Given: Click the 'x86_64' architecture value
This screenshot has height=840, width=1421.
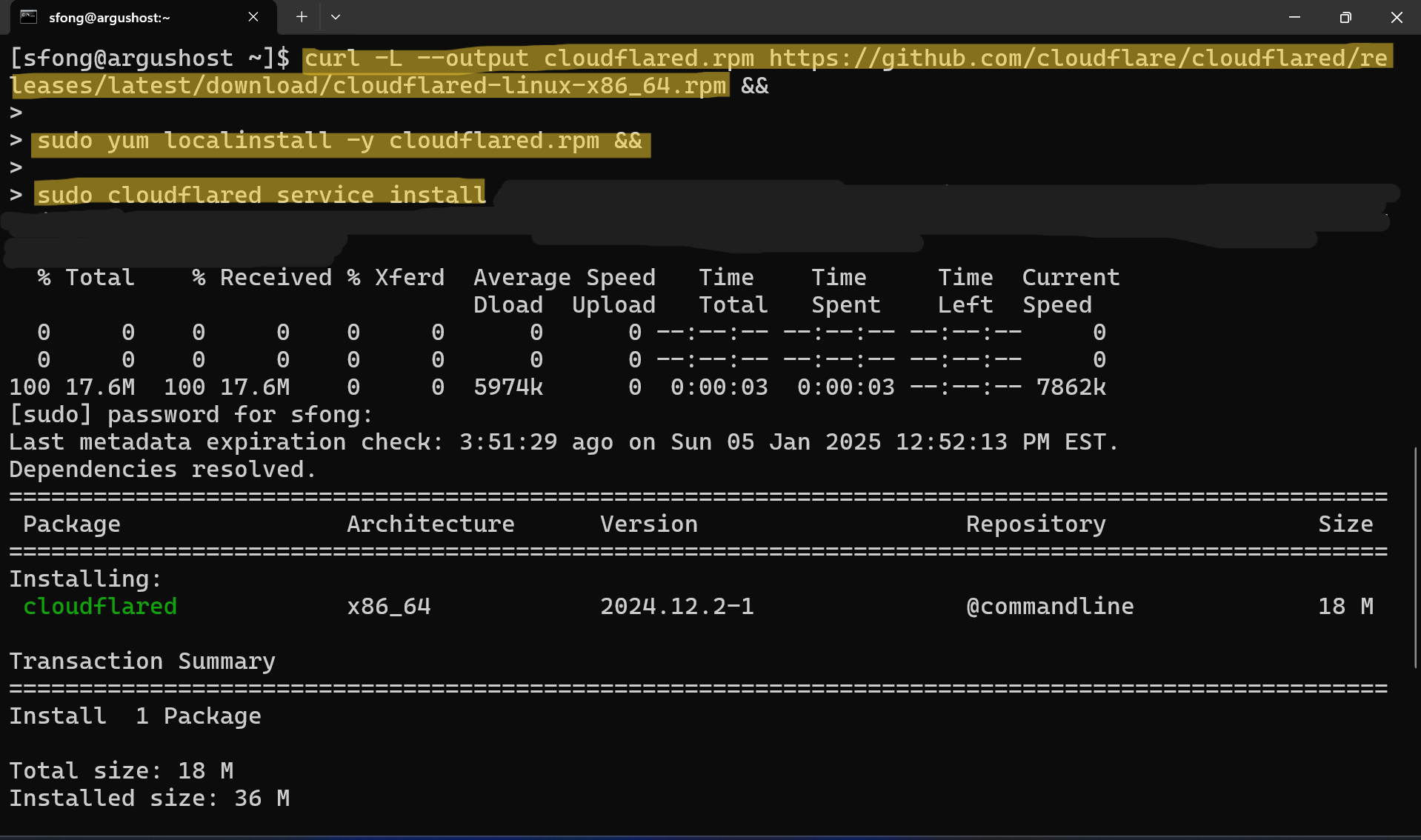Looking at the screenshot, I should tap(389, 607).
